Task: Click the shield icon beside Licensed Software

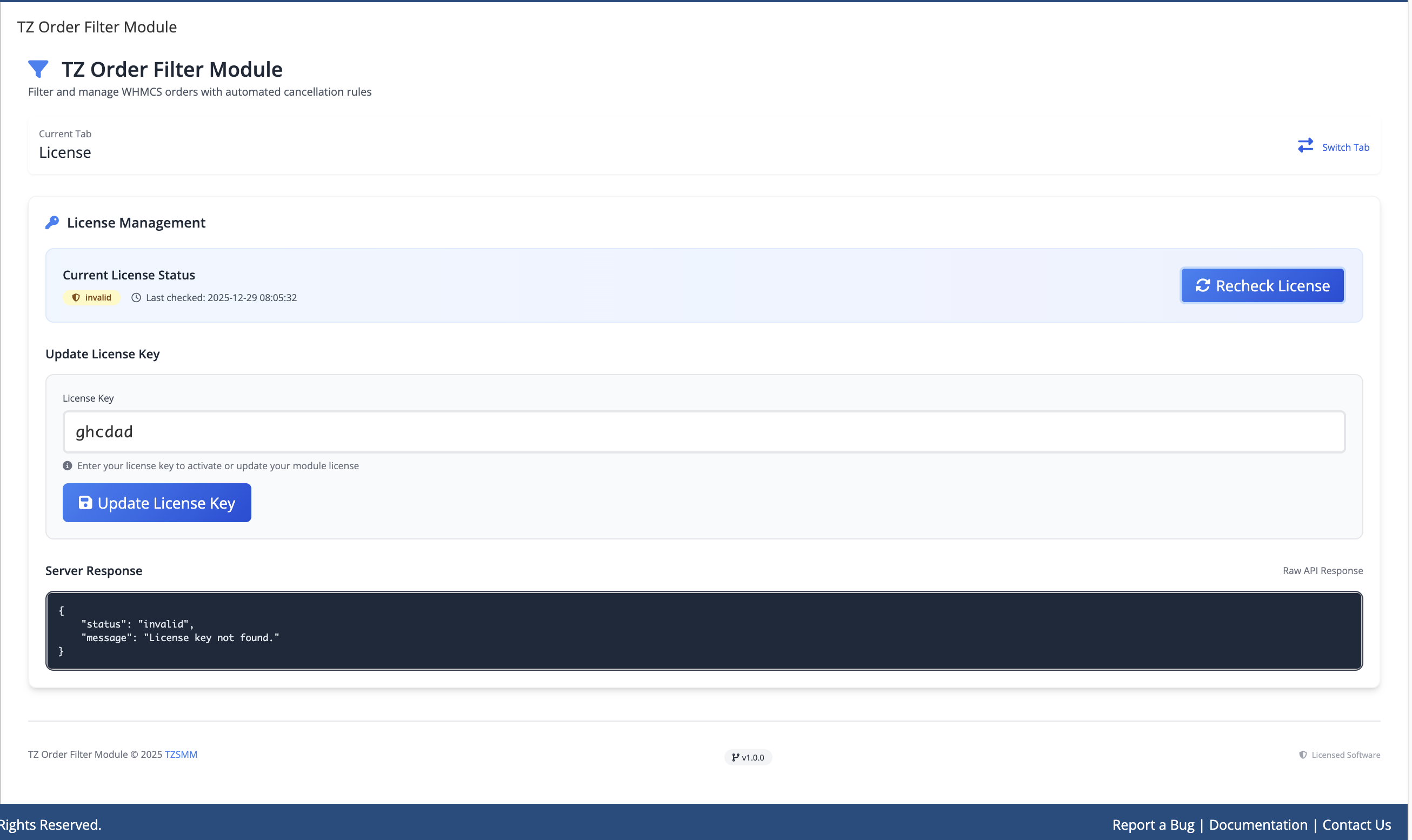Action: [1302, 755]
